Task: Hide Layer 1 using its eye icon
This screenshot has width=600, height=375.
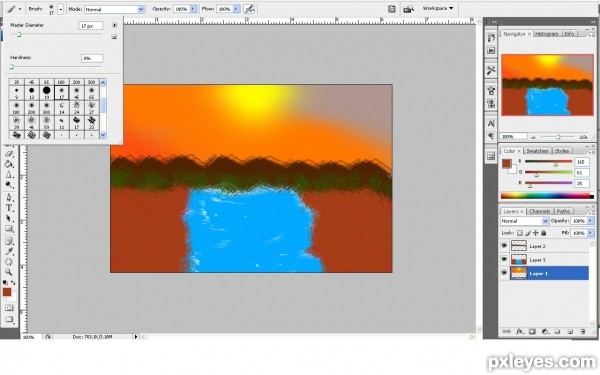Action: click(x=504, y=273)
